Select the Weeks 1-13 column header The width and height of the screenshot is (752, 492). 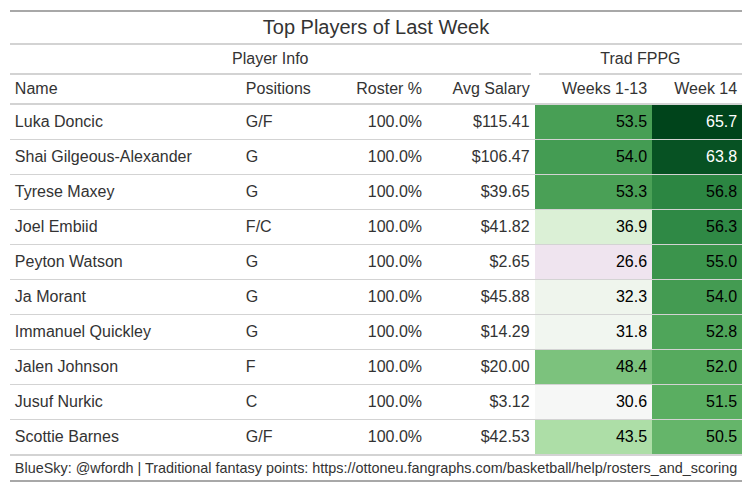click(604, 89)
